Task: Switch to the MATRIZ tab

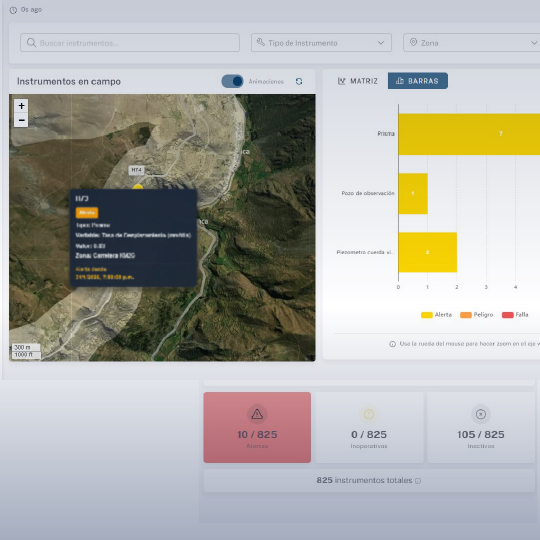Action: click(x=358, y=81)
